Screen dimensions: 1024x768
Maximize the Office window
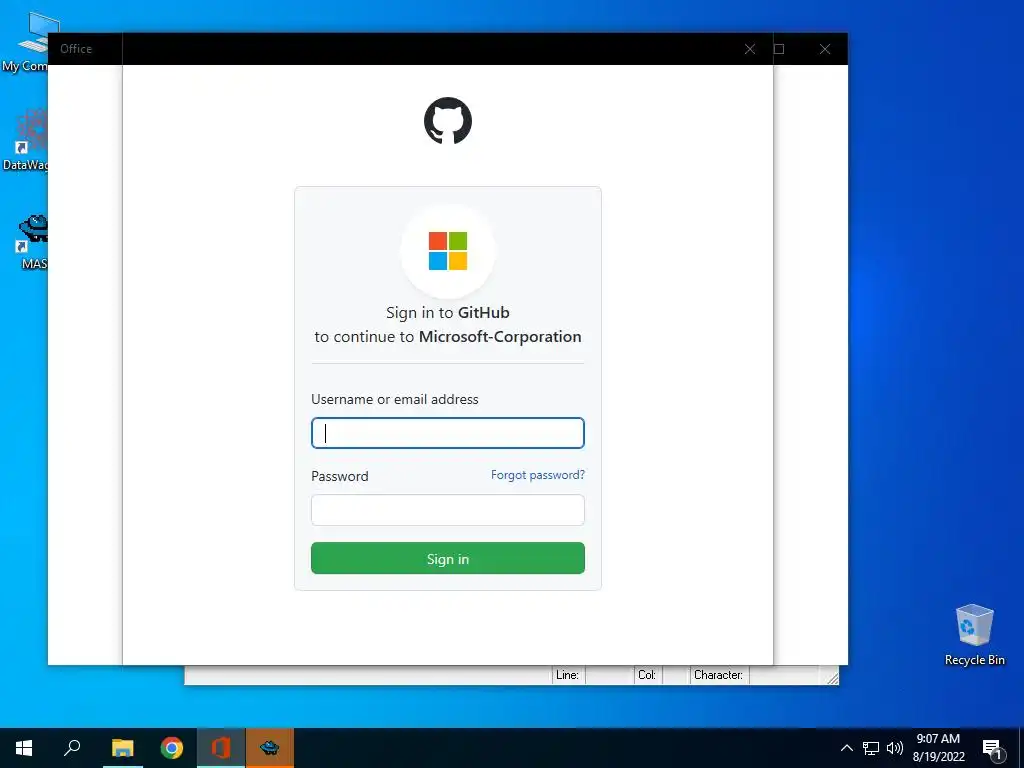779,49
